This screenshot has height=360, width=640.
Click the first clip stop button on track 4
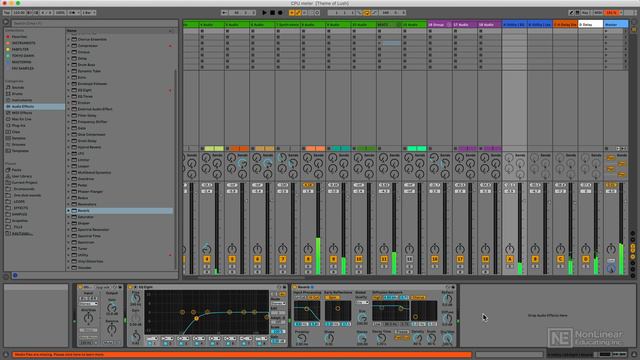pyautogui.click(x=202, y=31)
